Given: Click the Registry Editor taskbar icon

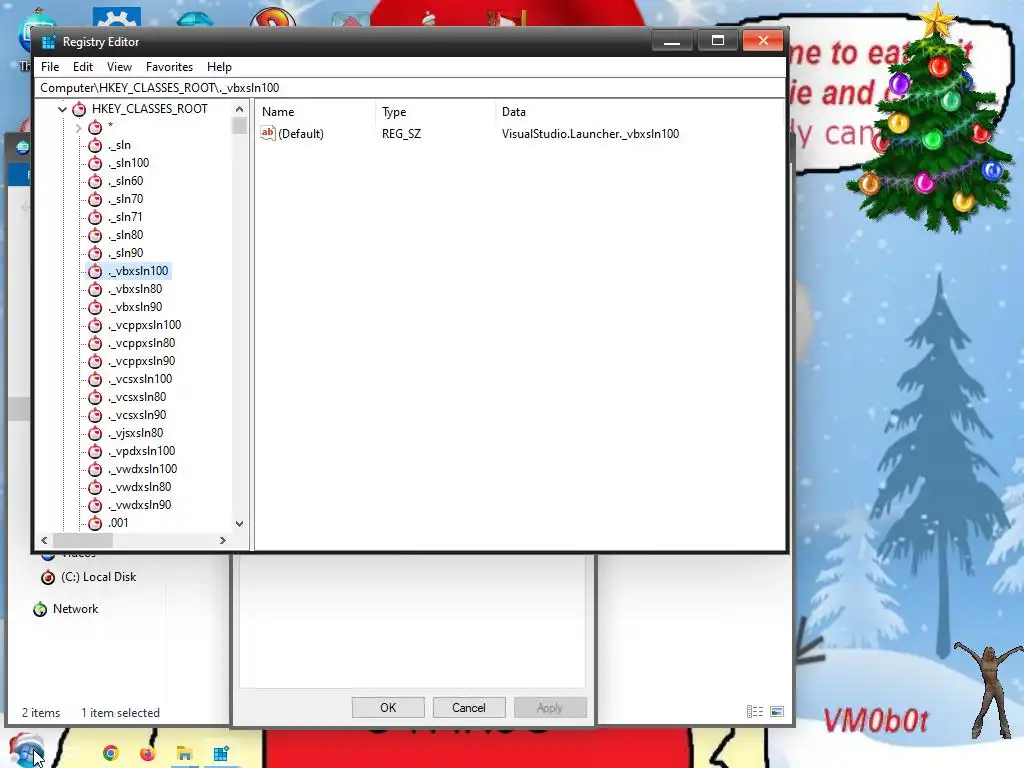Looking at the screenshot, I should click(x=221, y=754).
